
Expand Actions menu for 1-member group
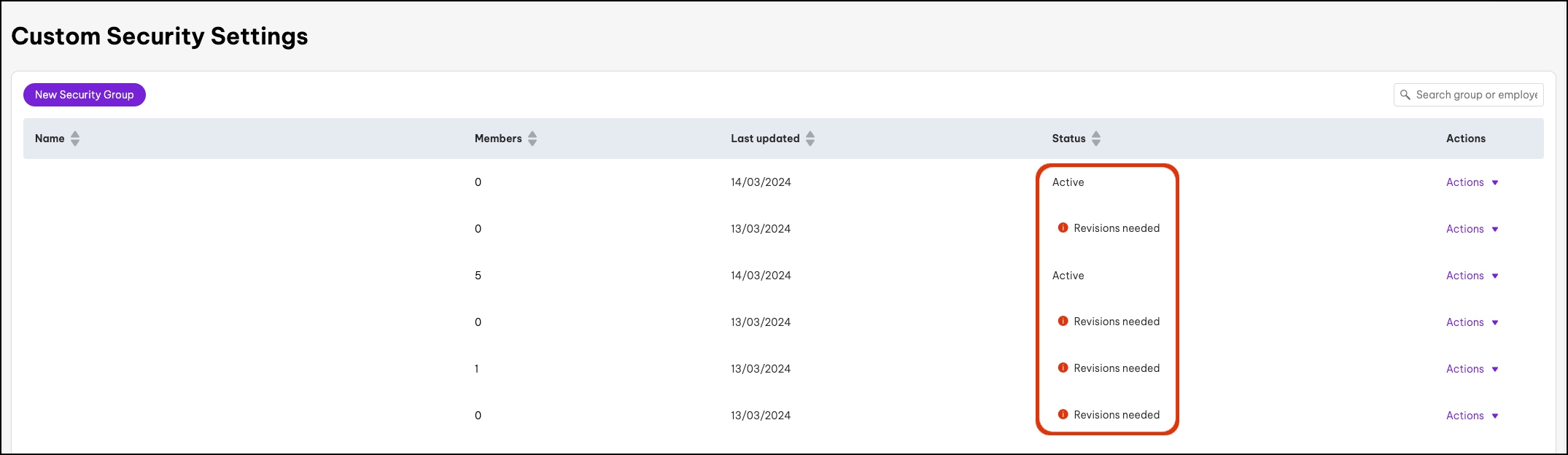point(1472,369)
